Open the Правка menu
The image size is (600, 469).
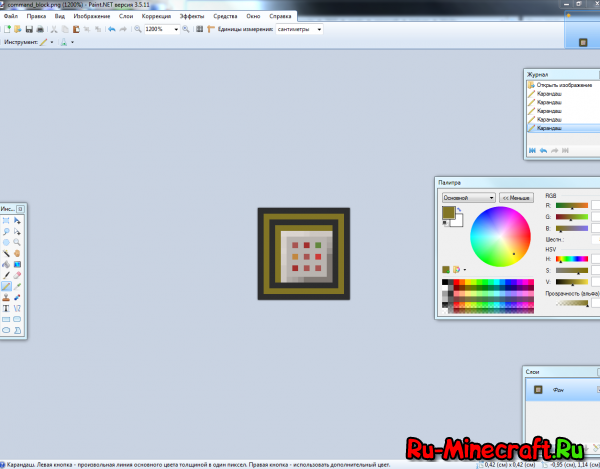(x=36, y=16)
